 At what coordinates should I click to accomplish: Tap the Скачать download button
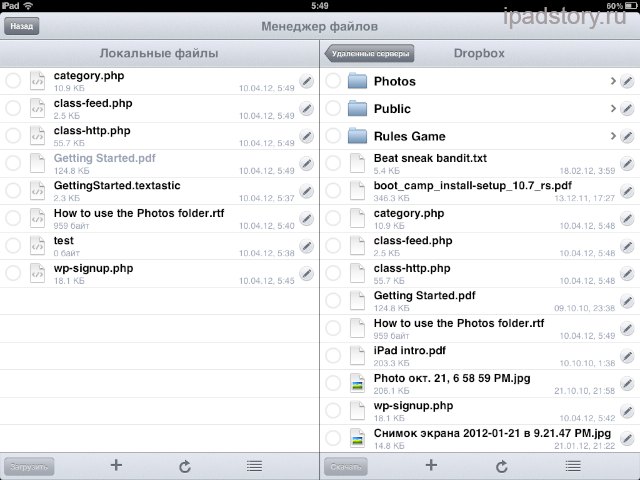click(x=346, y=467)
